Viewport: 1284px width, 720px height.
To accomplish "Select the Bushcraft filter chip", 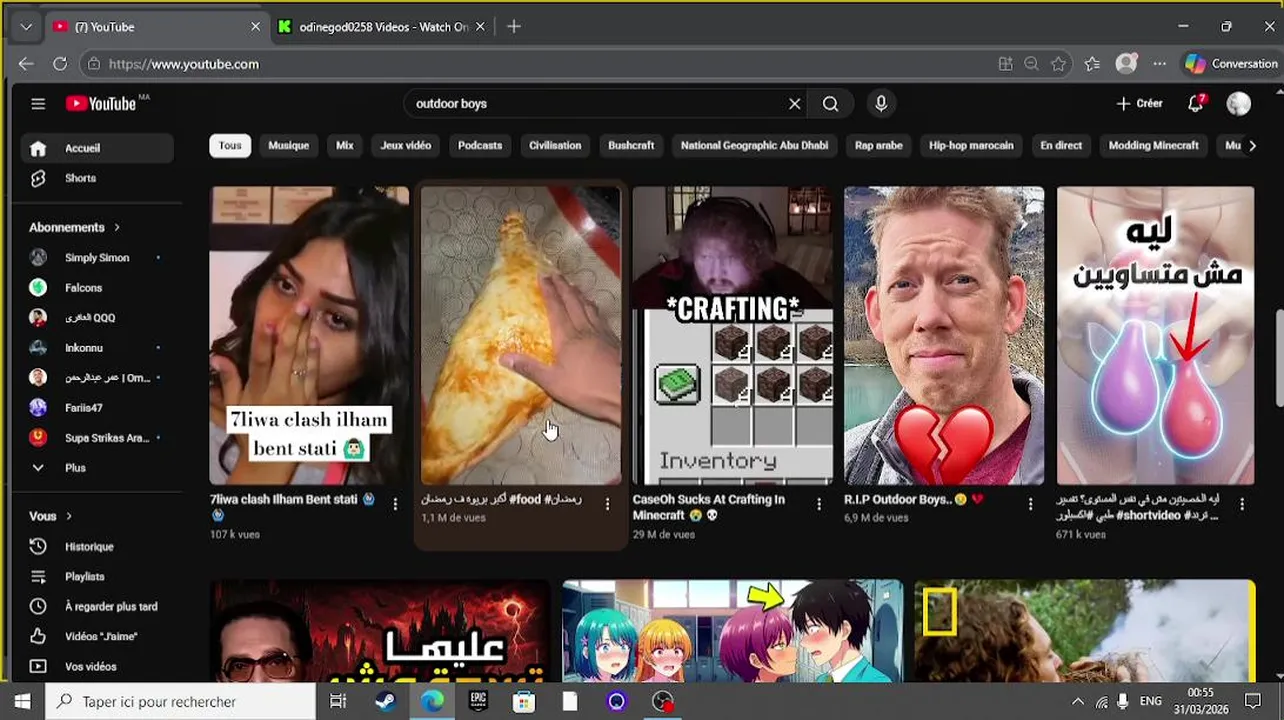I will point(631,146).
